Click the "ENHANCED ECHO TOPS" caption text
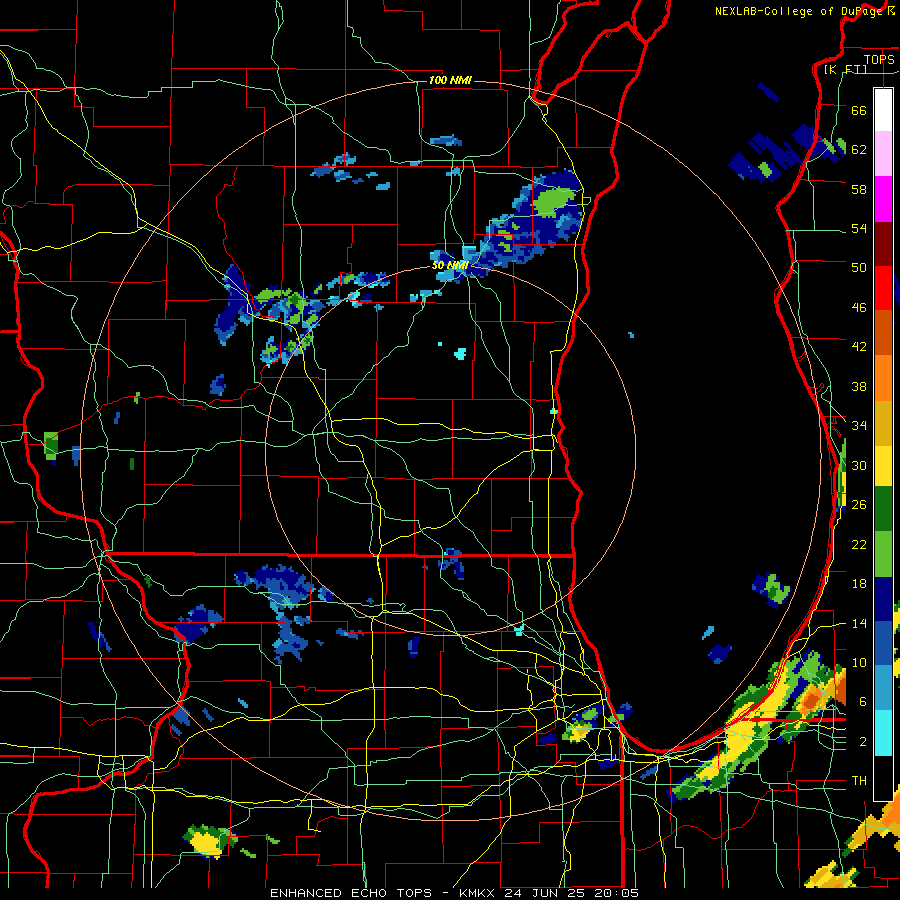 pos(354,893)
